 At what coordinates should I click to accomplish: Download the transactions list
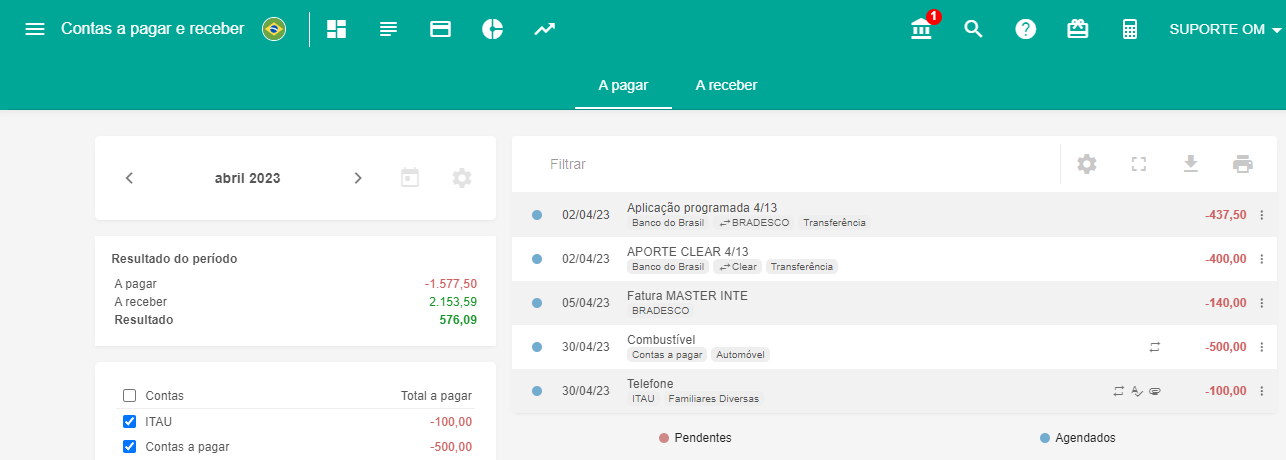[1190, 164]
